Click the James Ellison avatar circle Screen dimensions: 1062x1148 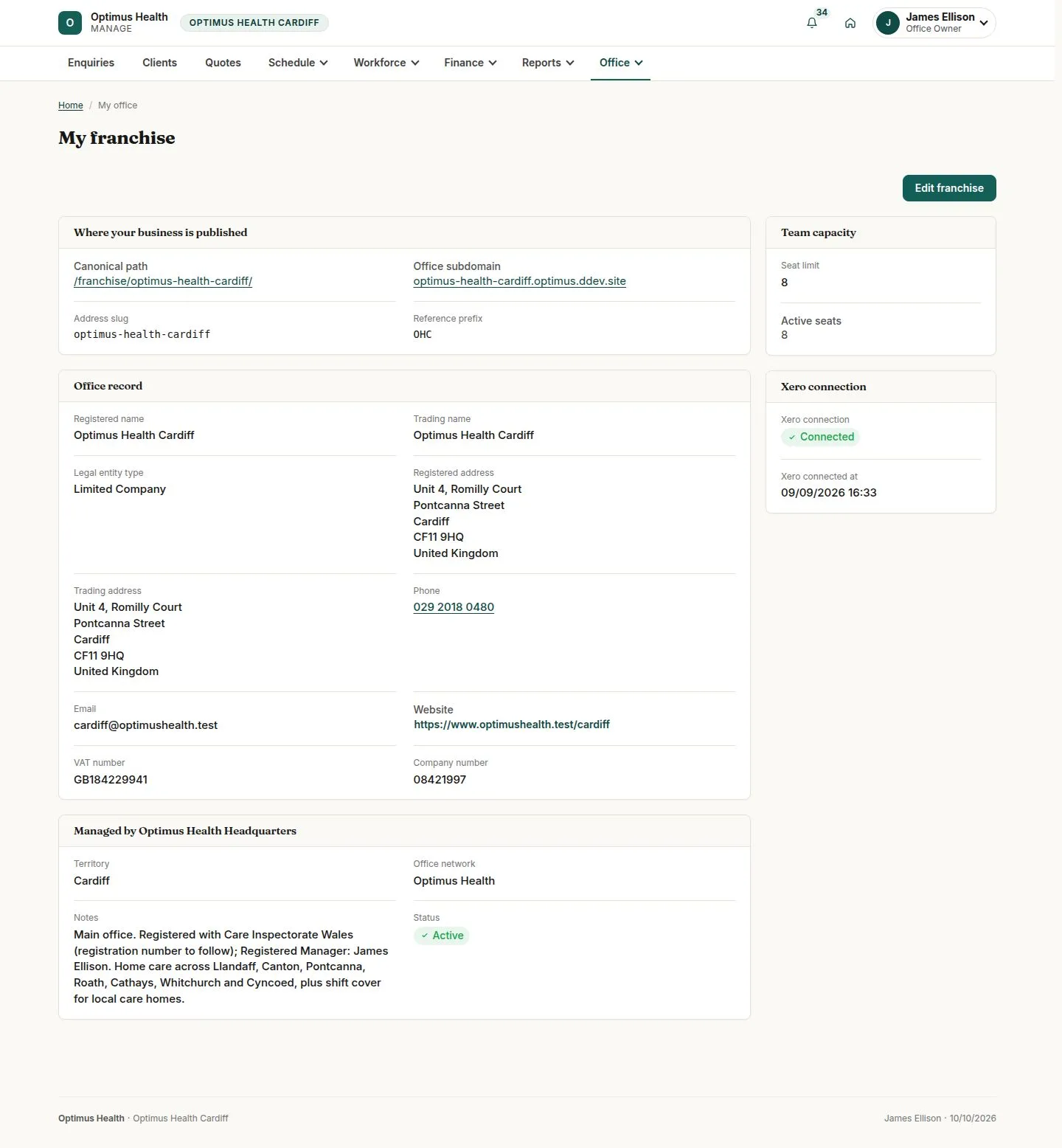(888, 23)
